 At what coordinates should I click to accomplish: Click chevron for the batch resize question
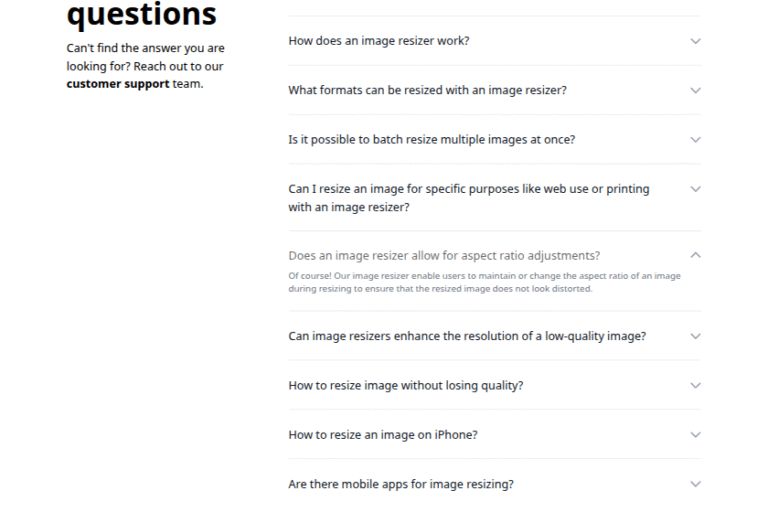[x=696, y=140]
